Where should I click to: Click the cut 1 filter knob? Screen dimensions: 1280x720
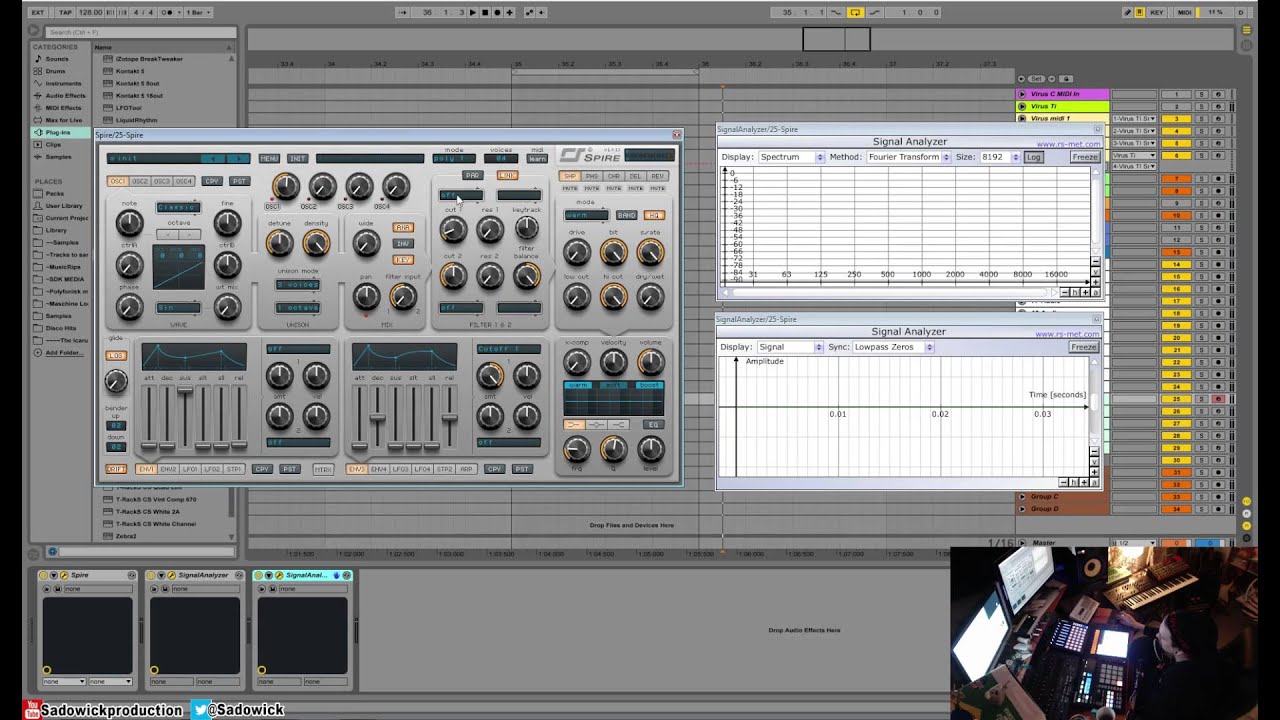click(453, 230)
